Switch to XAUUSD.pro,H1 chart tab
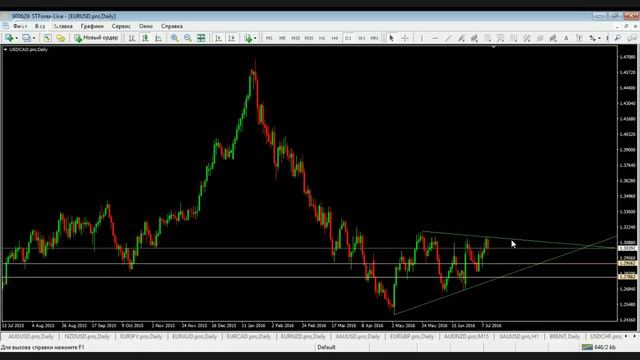 519,336
